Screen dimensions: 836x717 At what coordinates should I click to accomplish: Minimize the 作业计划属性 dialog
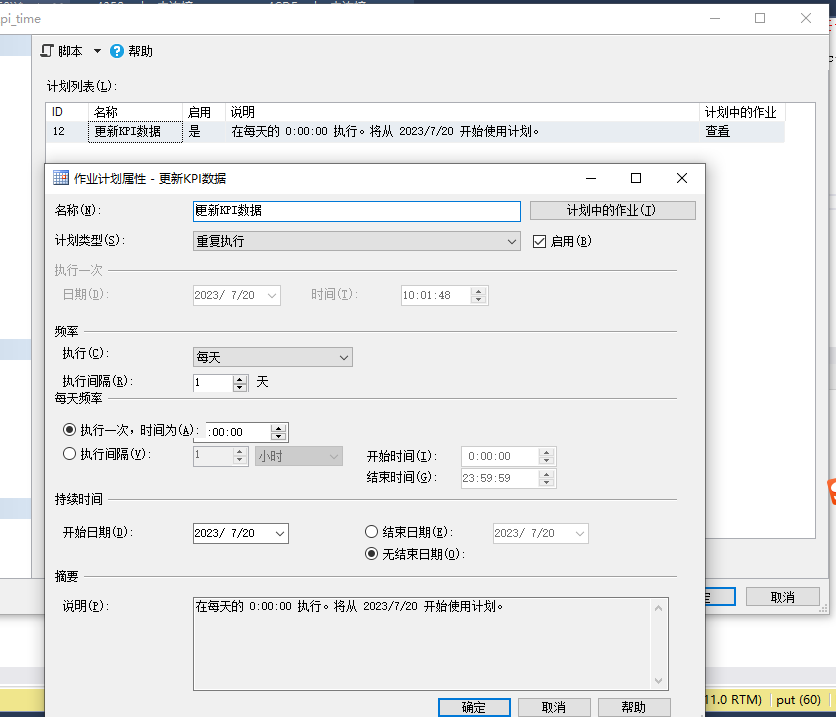tap(591, 178)
